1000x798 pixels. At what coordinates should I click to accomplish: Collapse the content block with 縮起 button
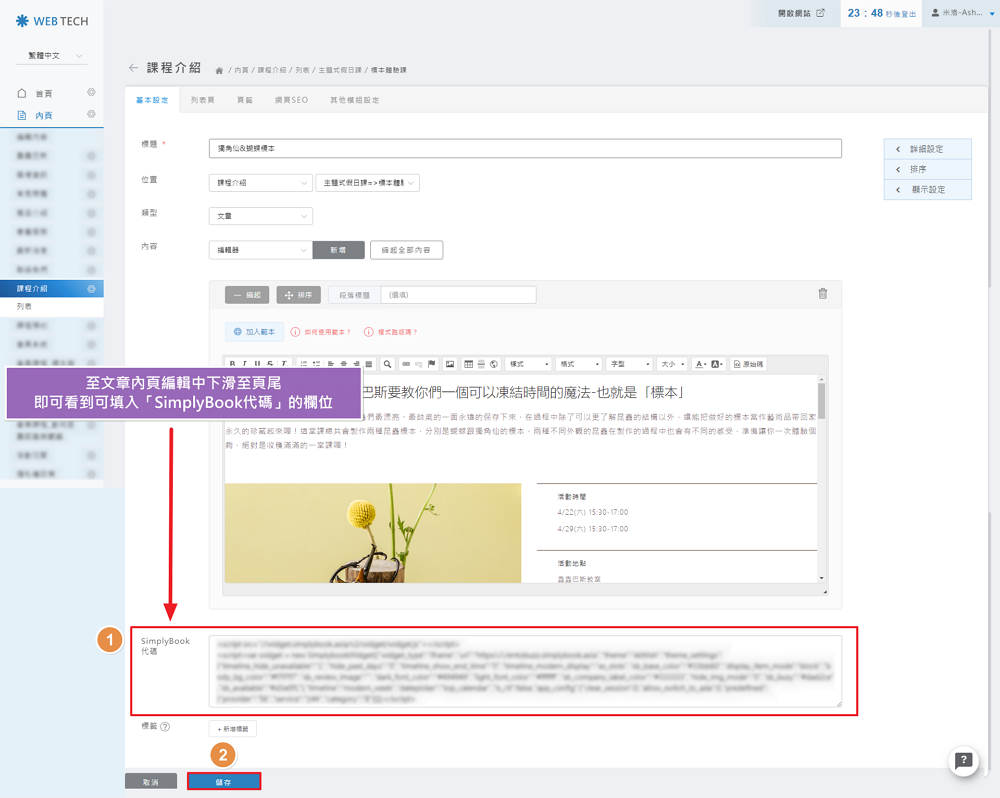tap(247, 295)
